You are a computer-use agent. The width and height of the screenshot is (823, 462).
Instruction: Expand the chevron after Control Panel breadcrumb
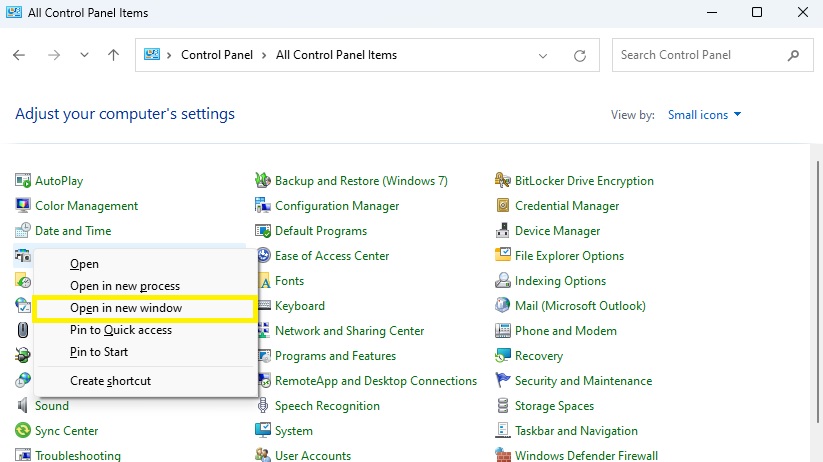pos(264,55)
